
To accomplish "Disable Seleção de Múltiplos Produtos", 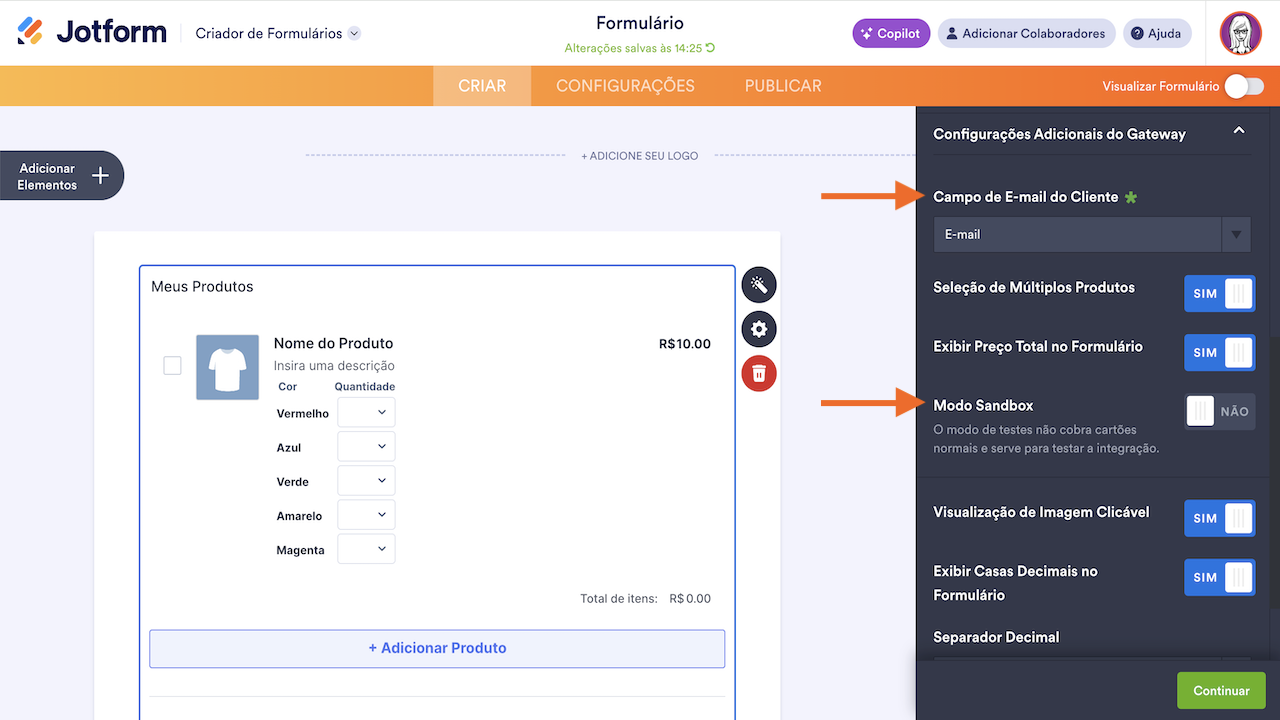I will [1219, 293].
